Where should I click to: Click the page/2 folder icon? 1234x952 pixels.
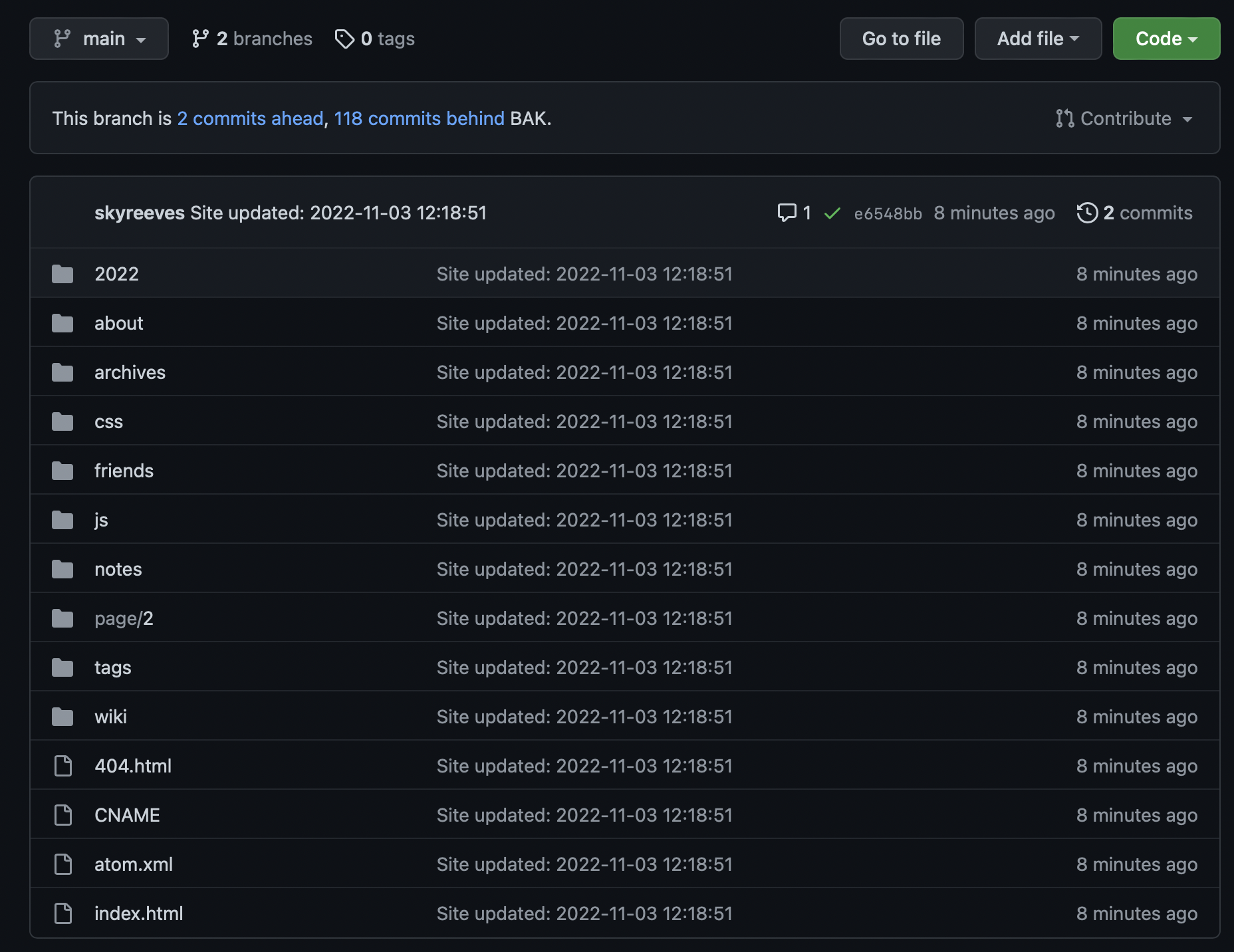[62, 618]
